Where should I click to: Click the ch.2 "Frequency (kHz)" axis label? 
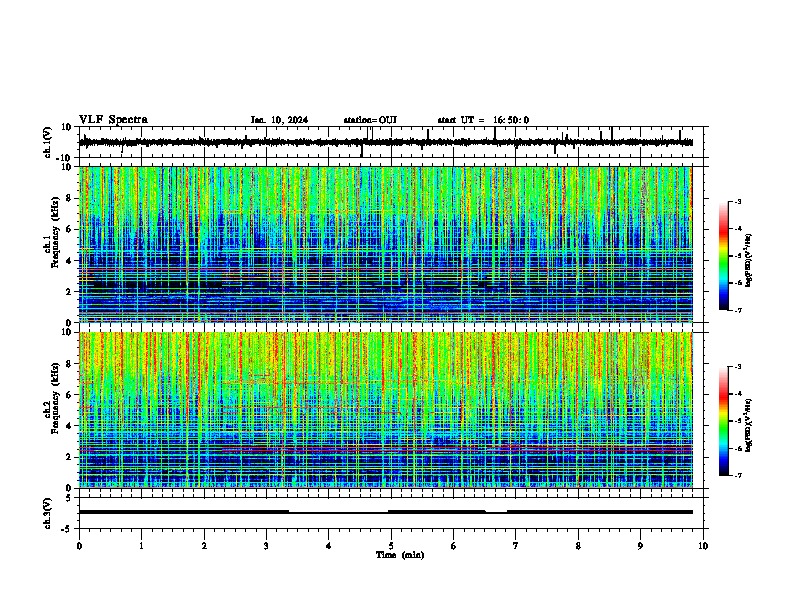[x=56, y=398]
